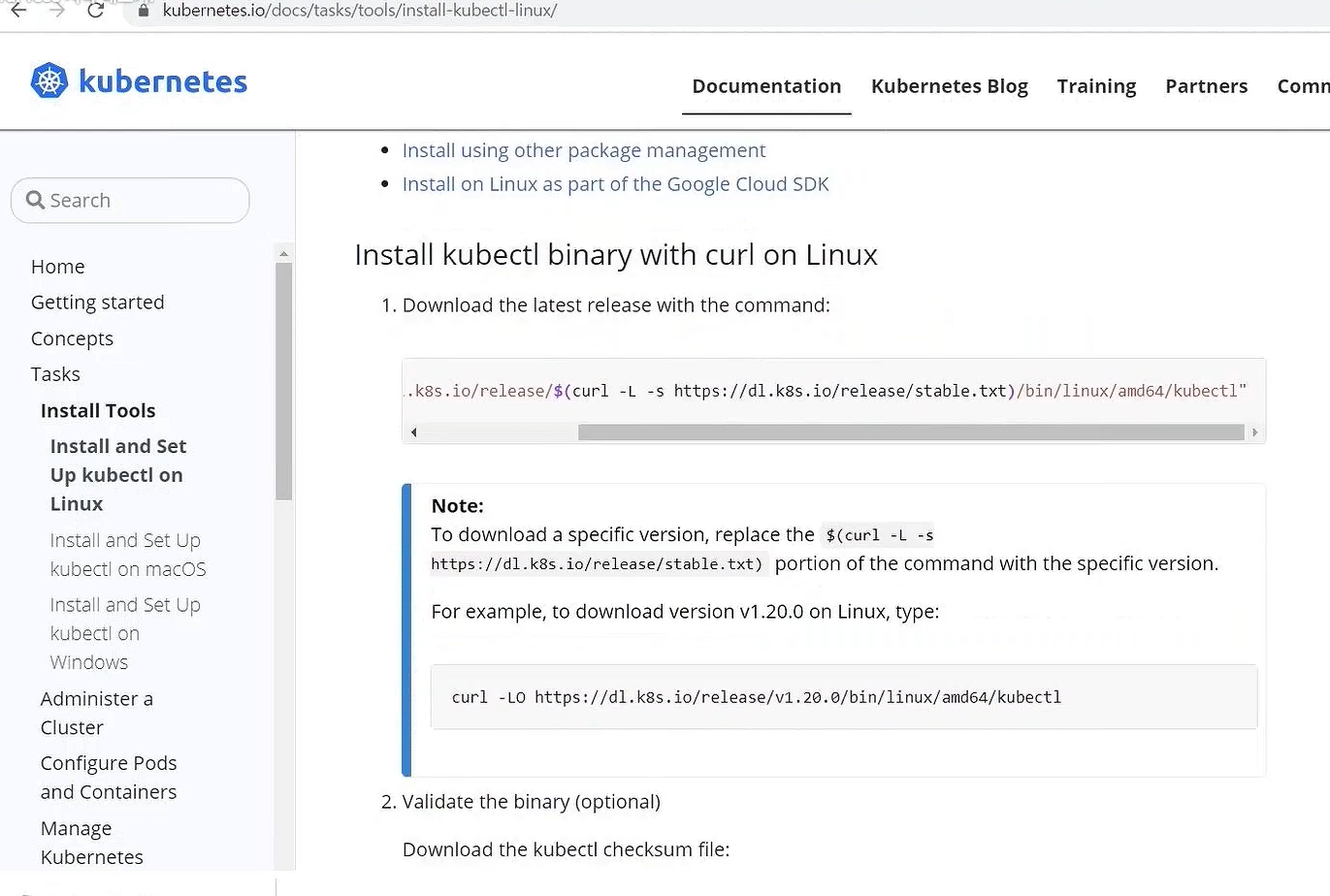1330x896 pixels.
Task: Click the magnifier icon in Search box
Action: click(x=36, y=200)
